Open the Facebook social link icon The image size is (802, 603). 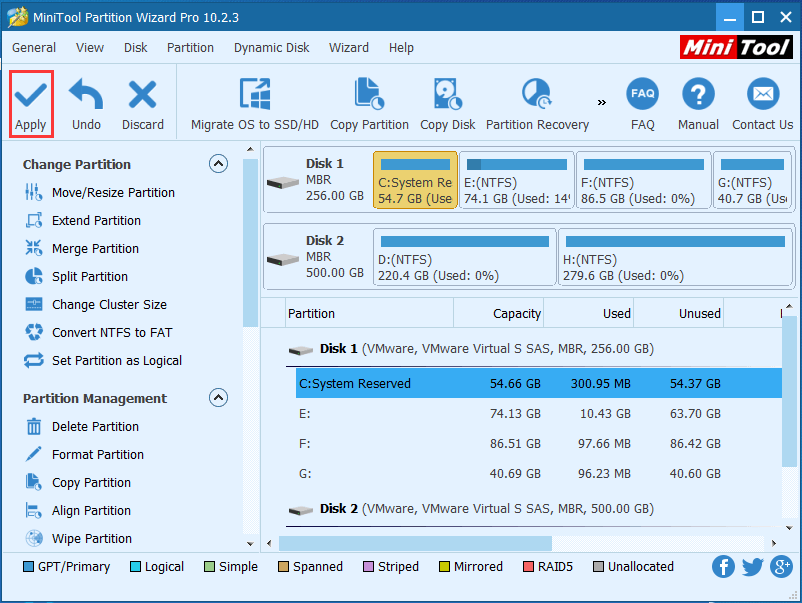723,567
